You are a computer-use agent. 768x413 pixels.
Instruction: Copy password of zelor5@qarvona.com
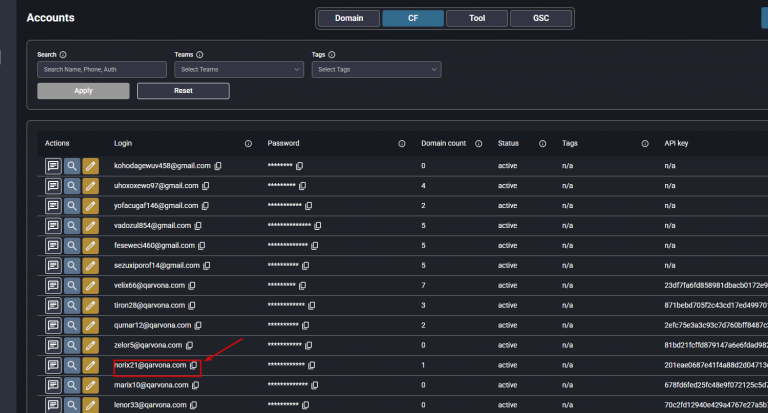(x=309, y=345)
